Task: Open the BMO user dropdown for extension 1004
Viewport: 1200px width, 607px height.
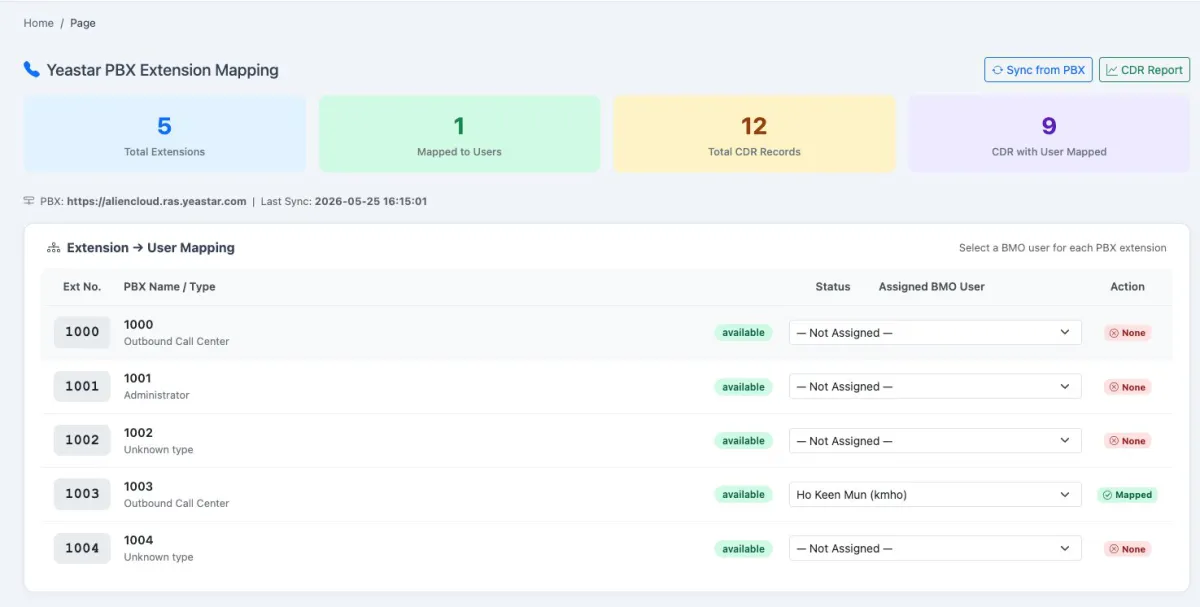Action: tap(935, 549)
